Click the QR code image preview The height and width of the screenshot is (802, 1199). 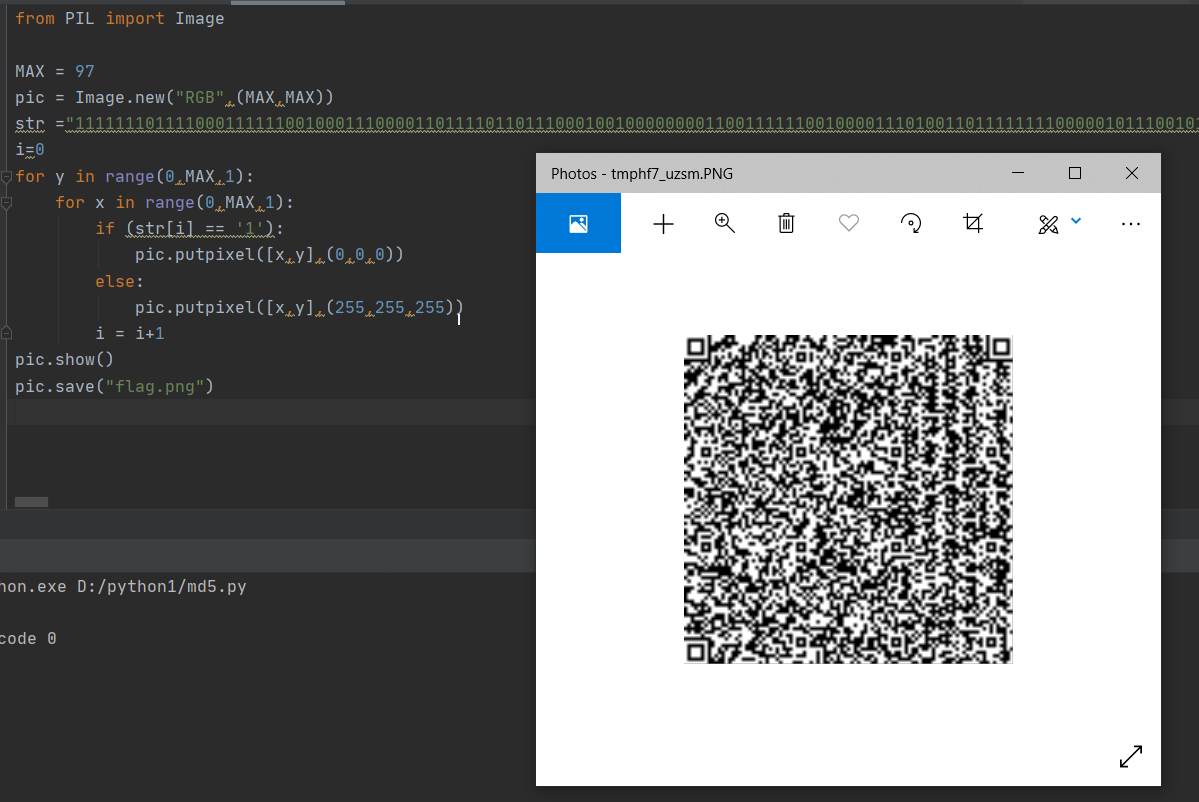pos(848,498)
